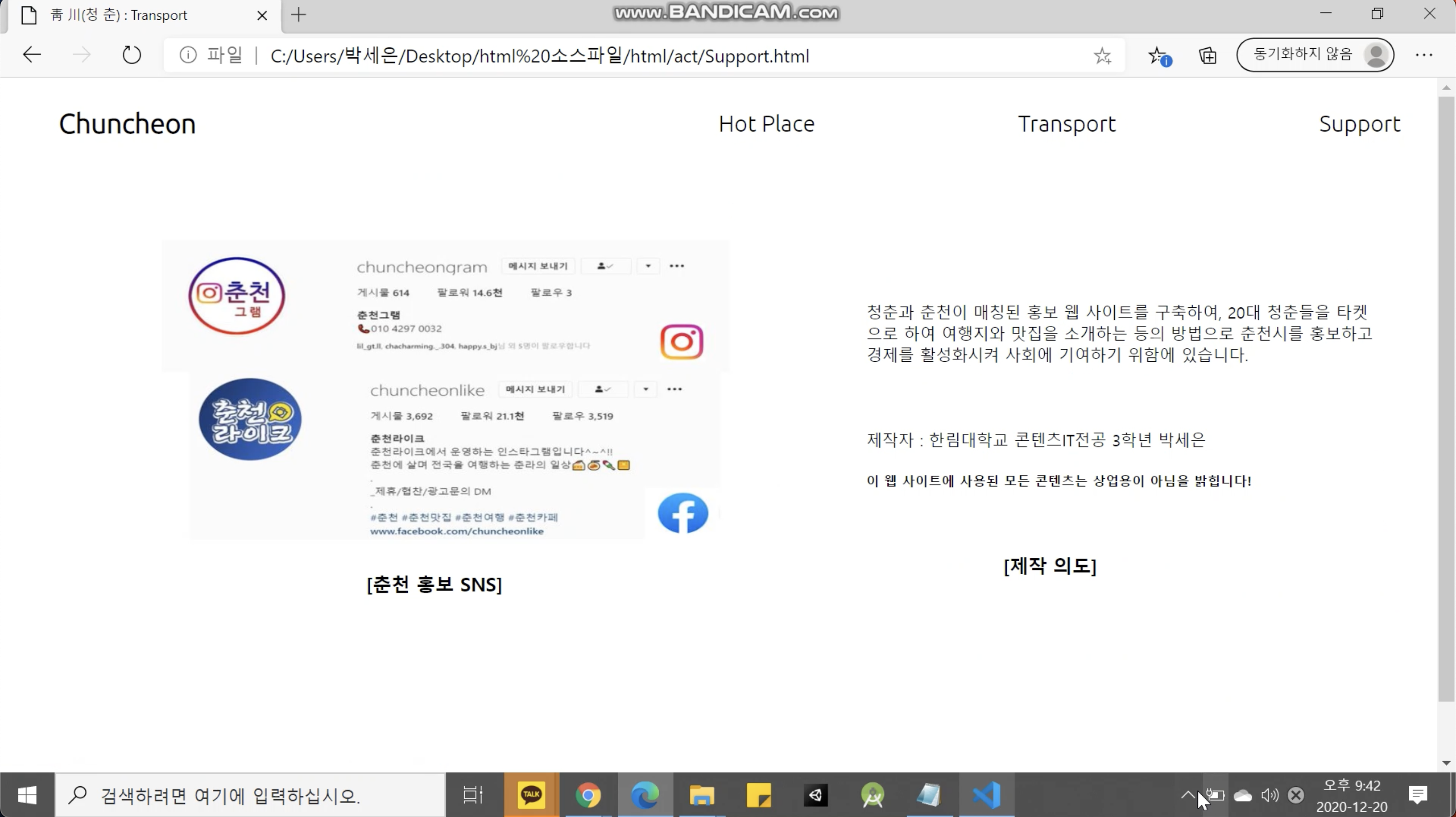Click the back navigation arrow
The image size is (1456, 817).
point(32,55)
